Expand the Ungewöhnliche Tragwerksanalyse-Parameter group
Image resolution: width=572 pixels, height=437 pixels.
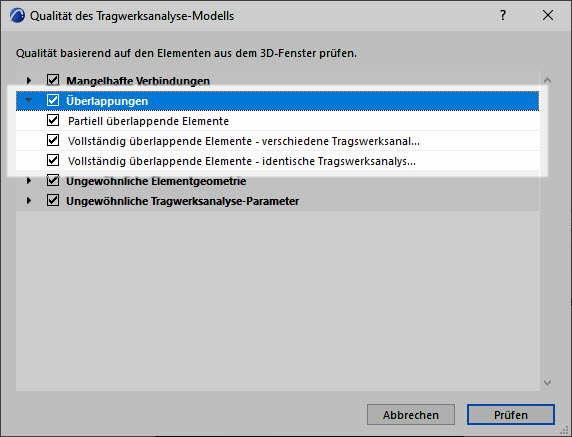tap(29, 201)
